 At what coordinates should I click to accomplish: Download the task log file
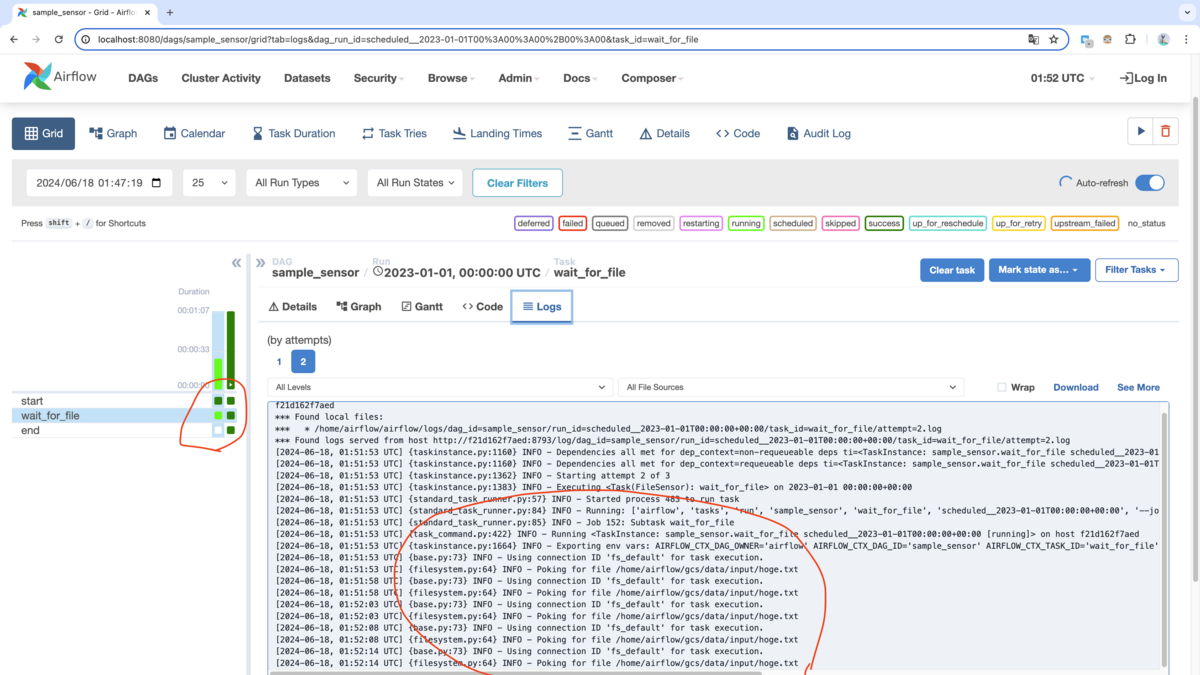click(x=1076, y=387)
